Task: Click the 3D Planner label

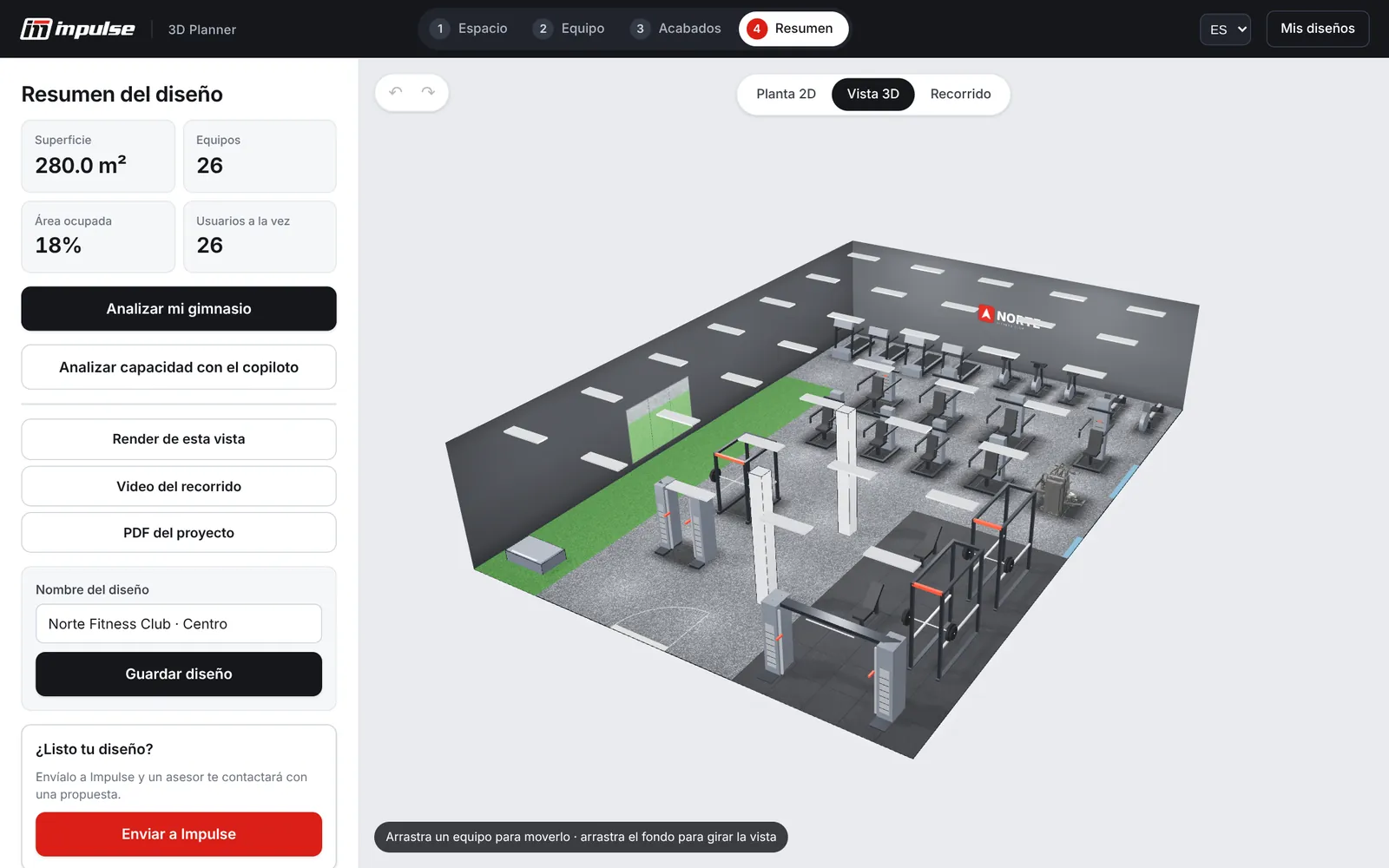Action: 202,30
